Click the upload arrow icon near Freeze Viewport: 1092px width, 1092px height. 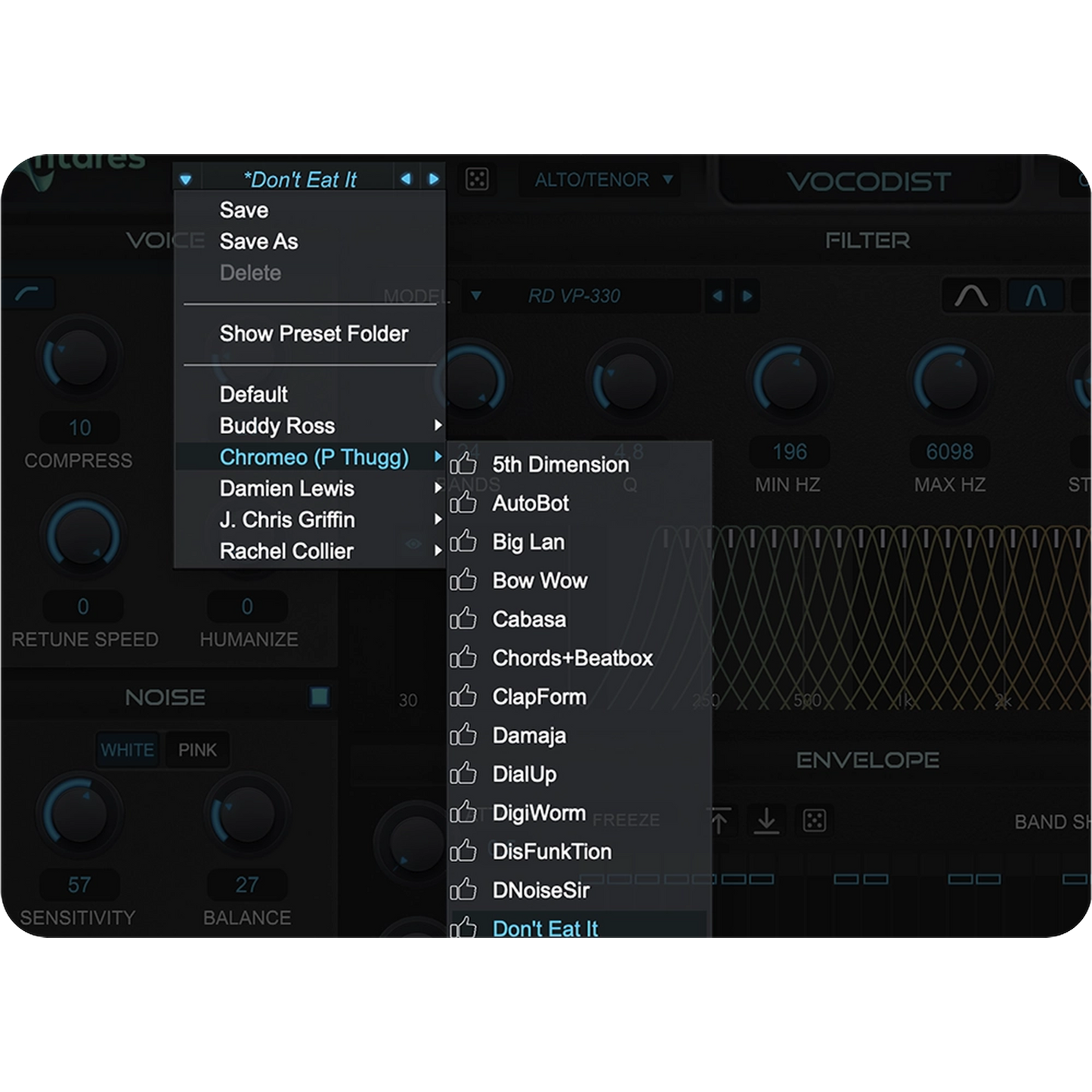[720, 821]
